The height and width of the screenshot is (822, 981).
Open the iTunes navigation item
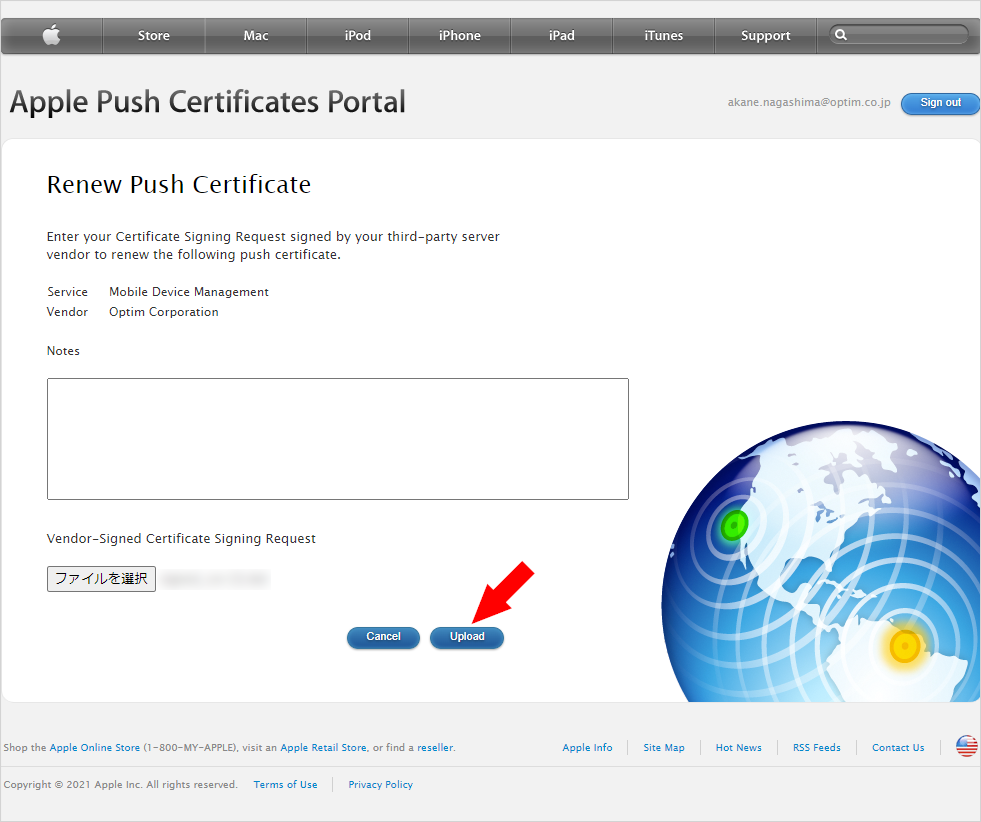click(x=663, y=36)
